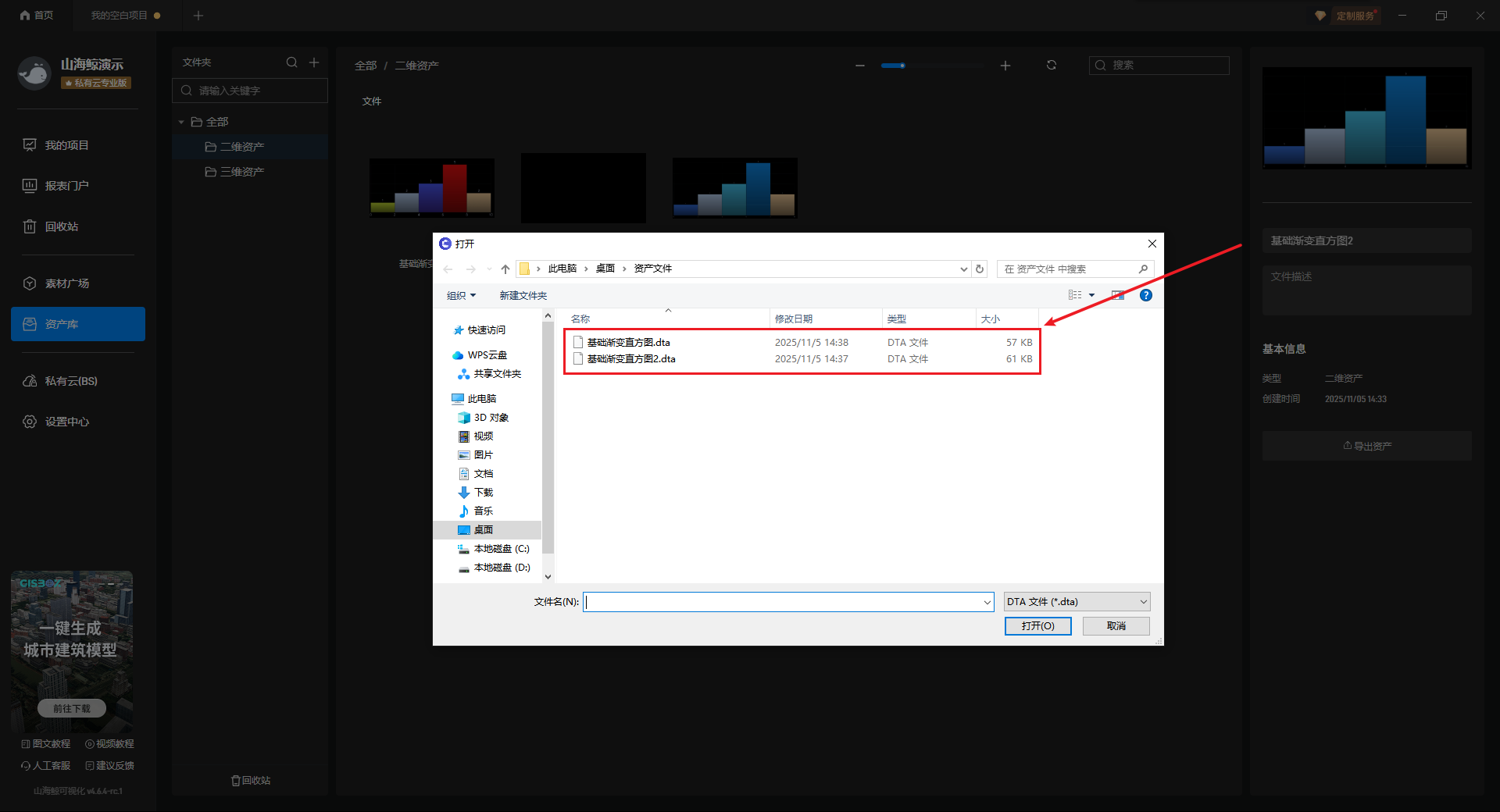This screenshot has width=1500, height=812.
Task: Click the folder search magnifier icon
Action: tap(291, 62)
